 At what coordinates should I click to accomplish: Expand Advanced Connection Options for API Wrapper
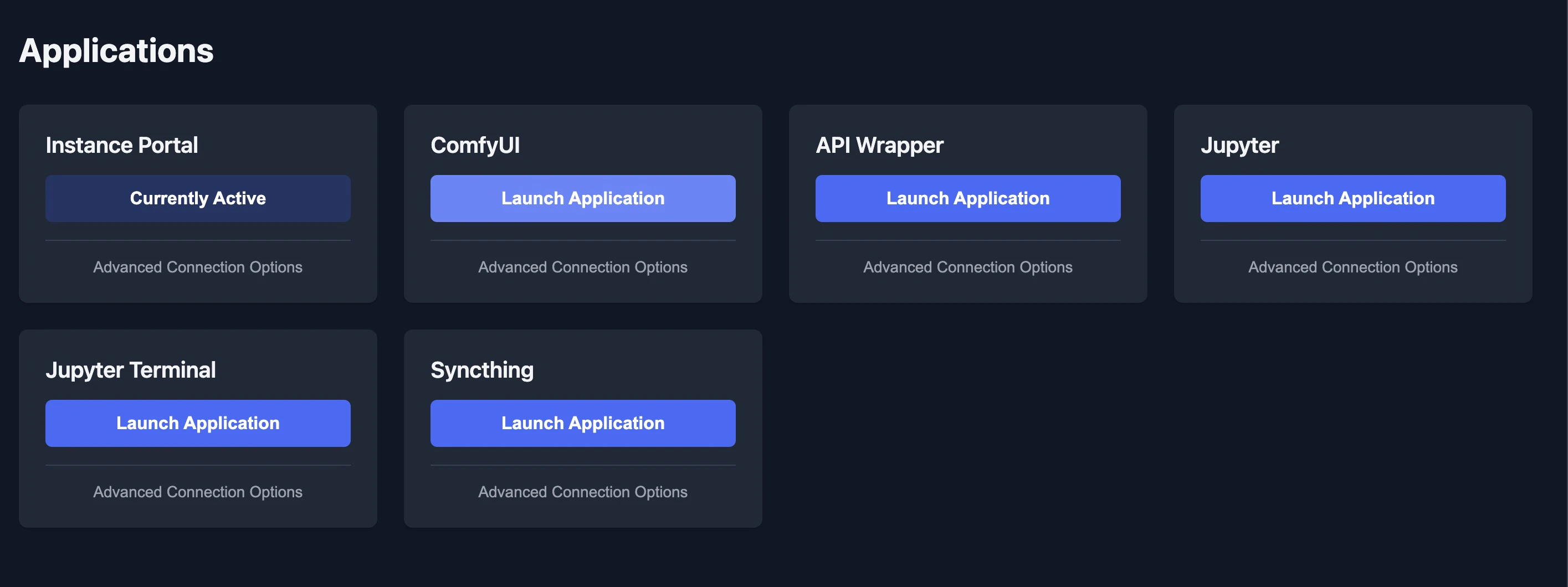pos(968,267)
